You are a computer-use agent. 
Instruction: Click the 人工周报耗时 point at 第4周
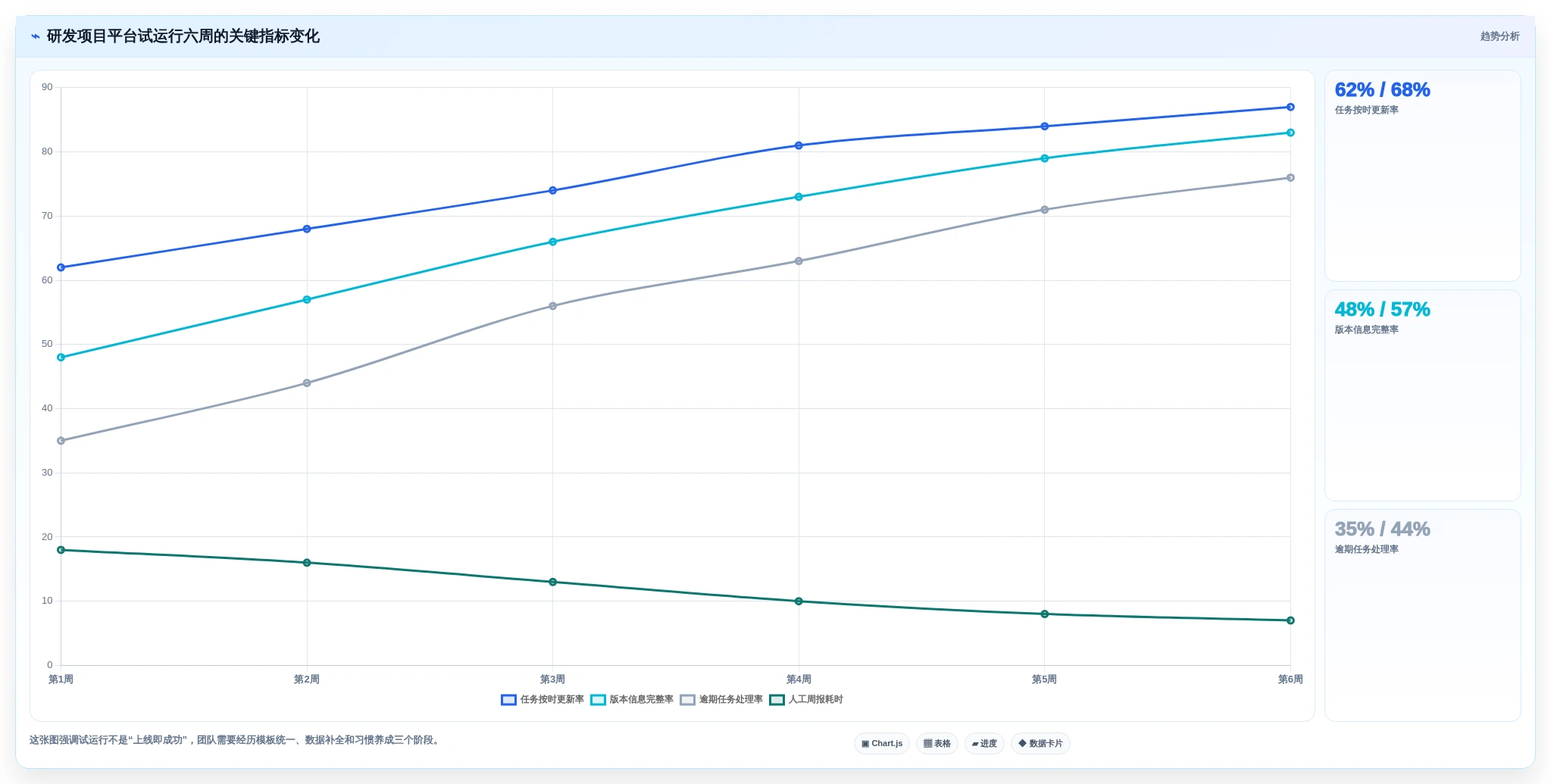(799, 601)
